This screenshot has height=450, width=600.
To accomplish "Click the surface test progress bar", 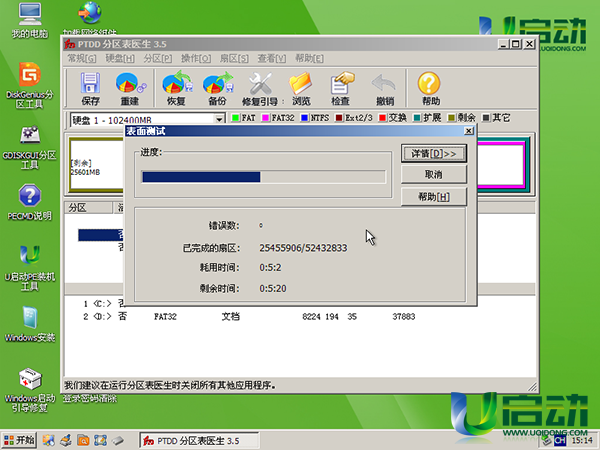I will (x=263, y=177).
